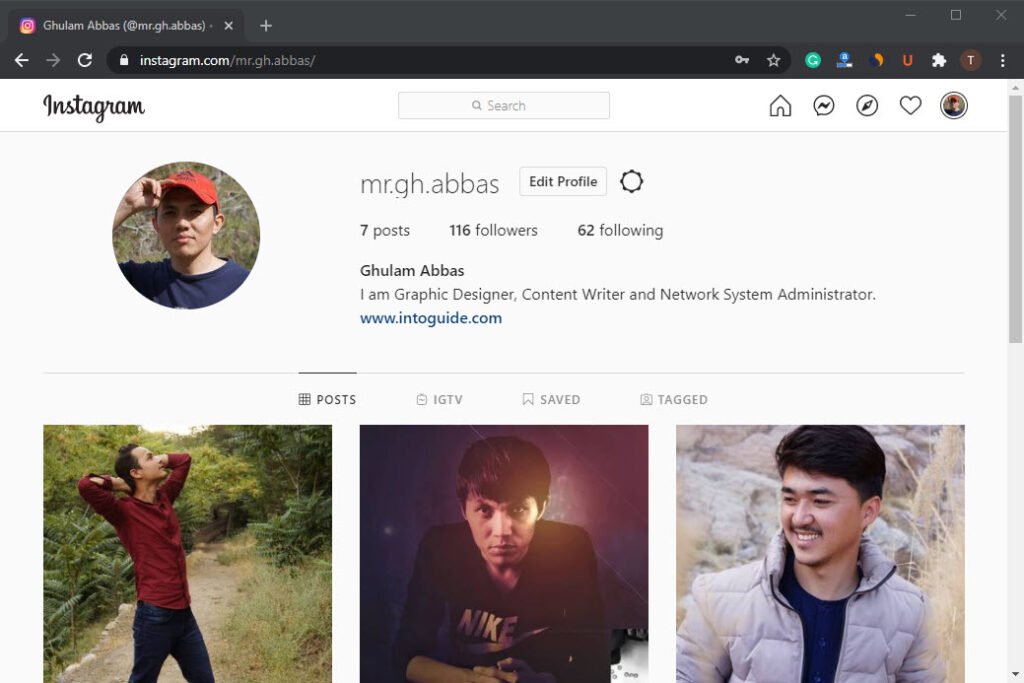Click the Ghulam Abbas display name
The image size is (1024, 683).
(x=412, y=270)
